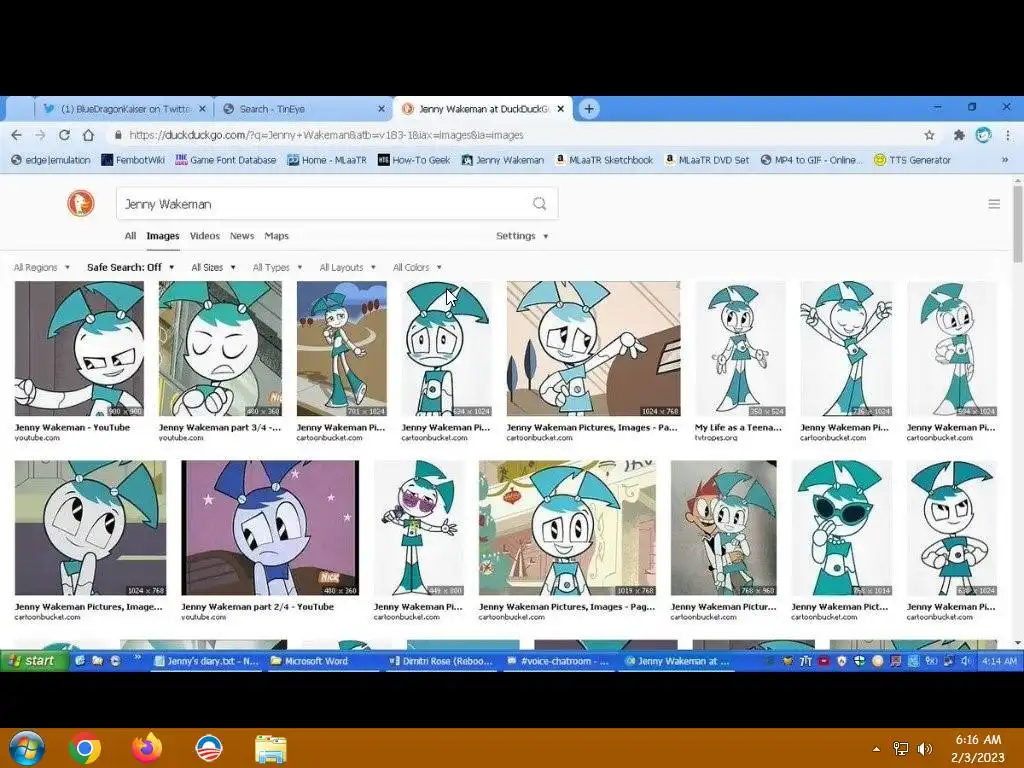Image resolution: width=1024 pixels, height=768 pixels.
Task: Click the search magnifier icon
Action: pyautogui.click(x=539, y=204)
